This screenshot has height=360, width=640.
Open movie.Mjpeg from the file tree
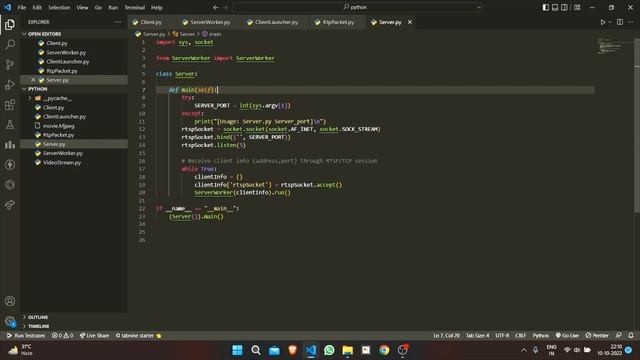pos(59,126)
